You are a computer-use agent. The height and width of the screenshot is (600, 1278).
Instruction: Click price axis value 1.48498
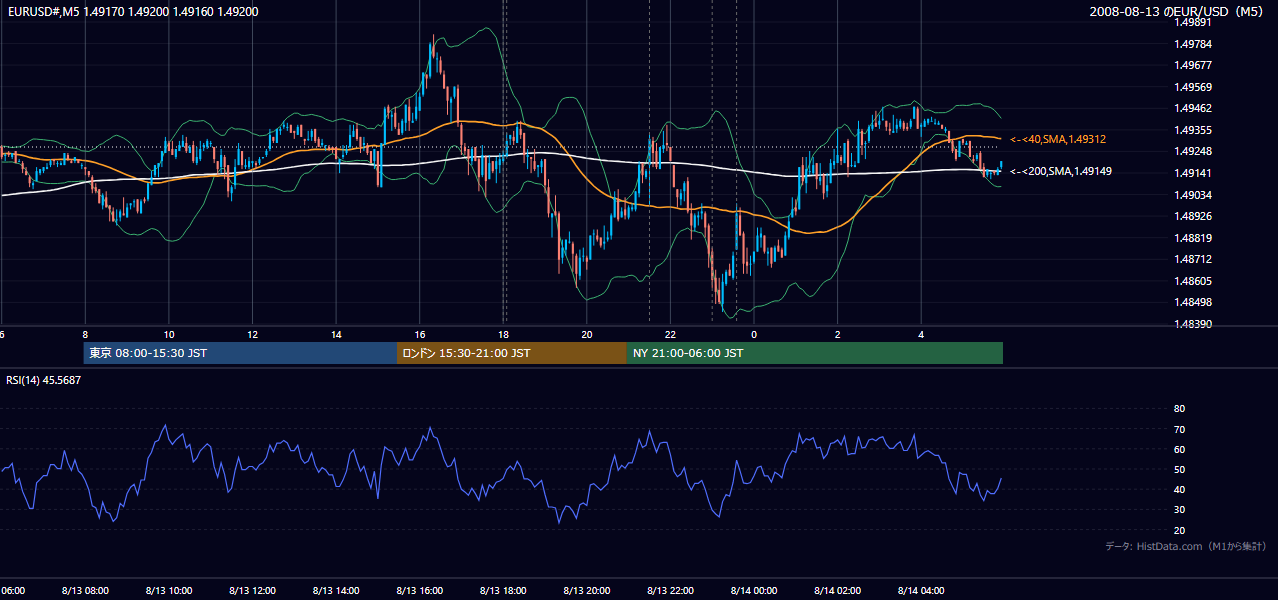(1194, 302)
